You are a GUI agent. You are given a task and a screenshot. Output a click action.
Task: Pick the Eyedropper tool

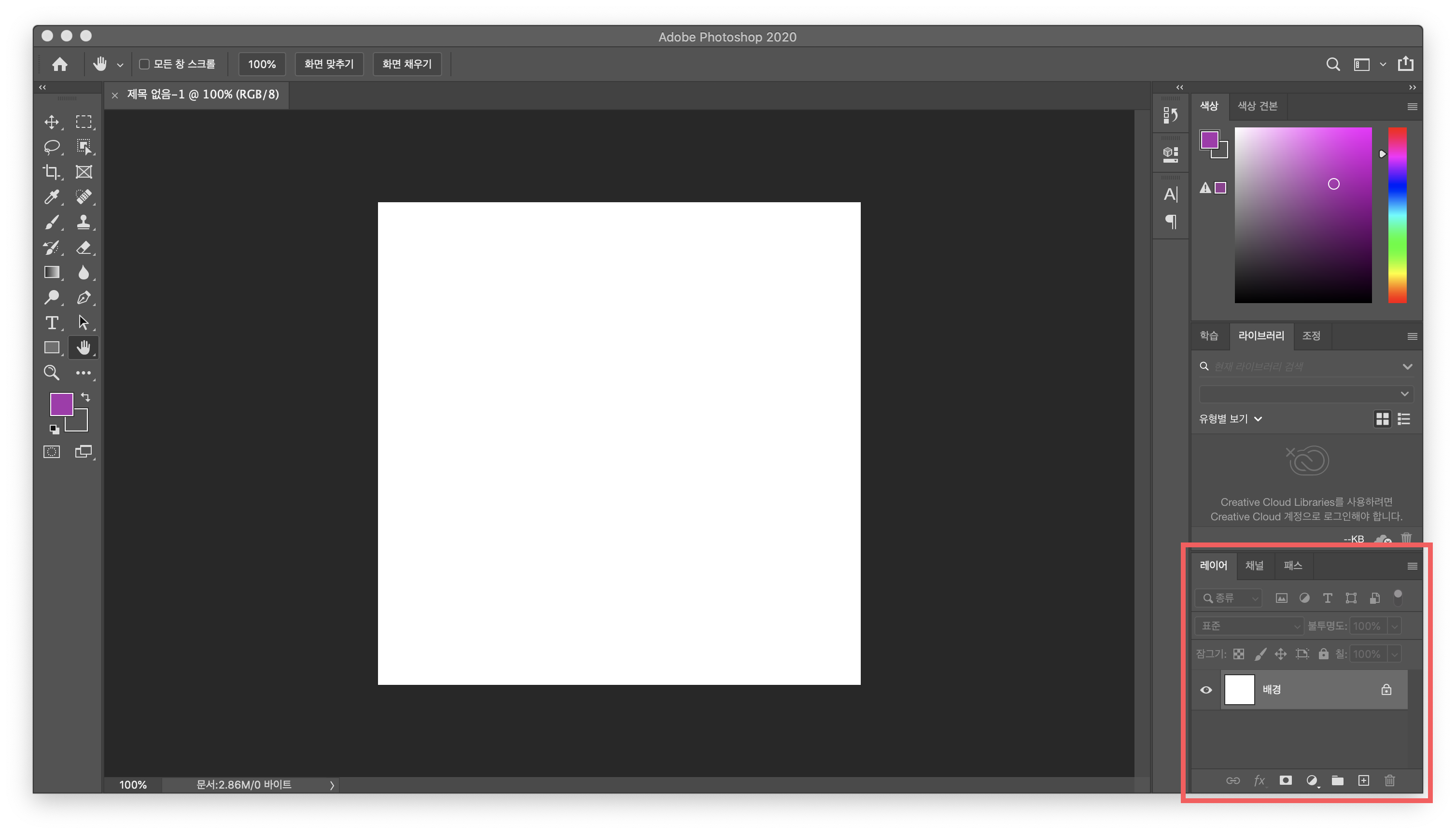tap(52, 197)
